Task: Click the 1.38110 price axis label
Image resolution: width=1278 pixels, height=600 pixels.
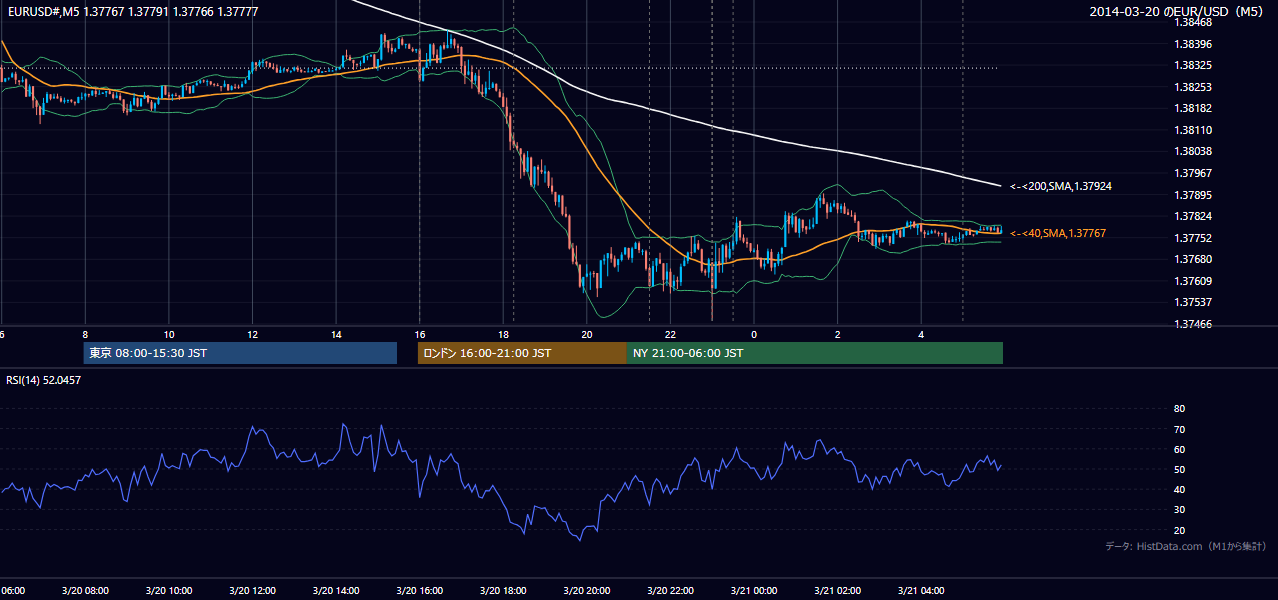Action: click(1193, 130)
